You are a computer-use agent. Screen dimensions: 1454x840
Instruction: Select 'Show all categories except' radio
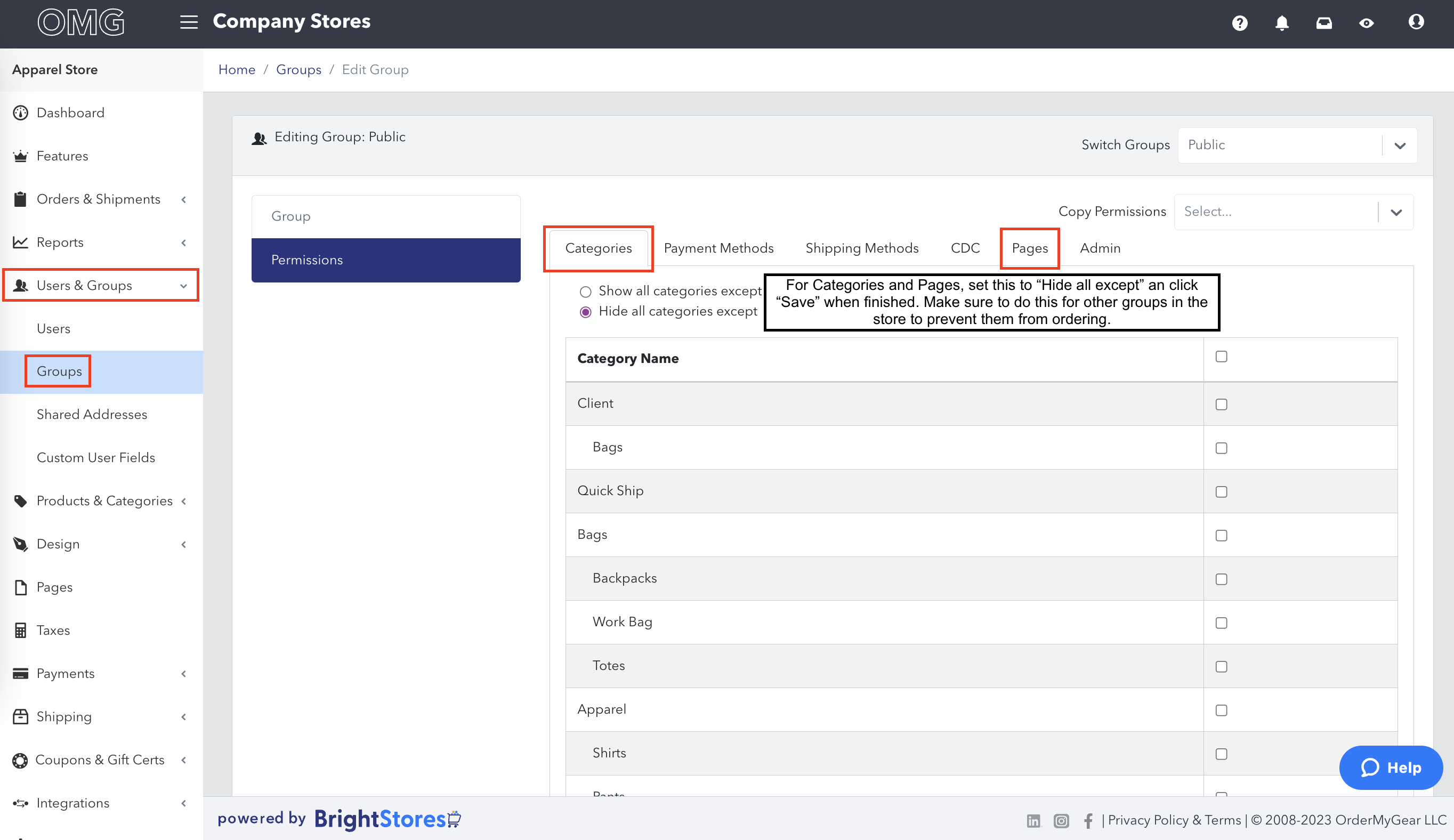click(585, 292)
